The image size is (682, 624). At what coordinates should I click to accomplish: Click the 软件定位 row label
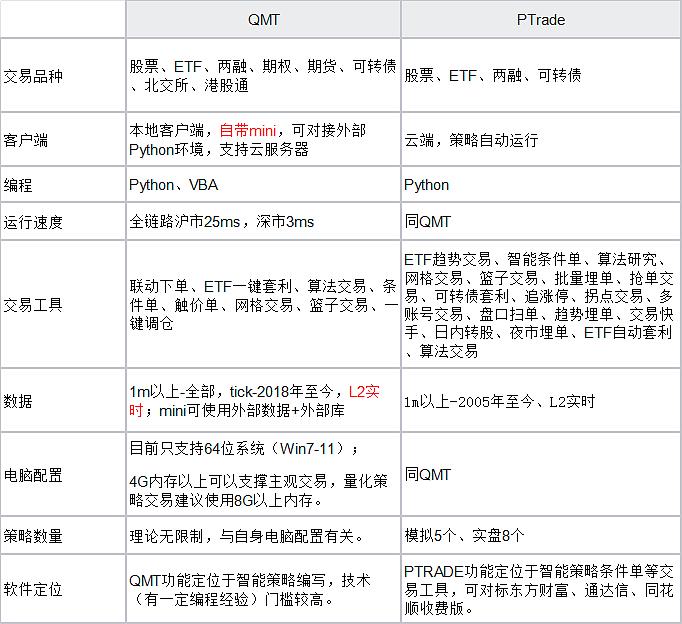33,589
